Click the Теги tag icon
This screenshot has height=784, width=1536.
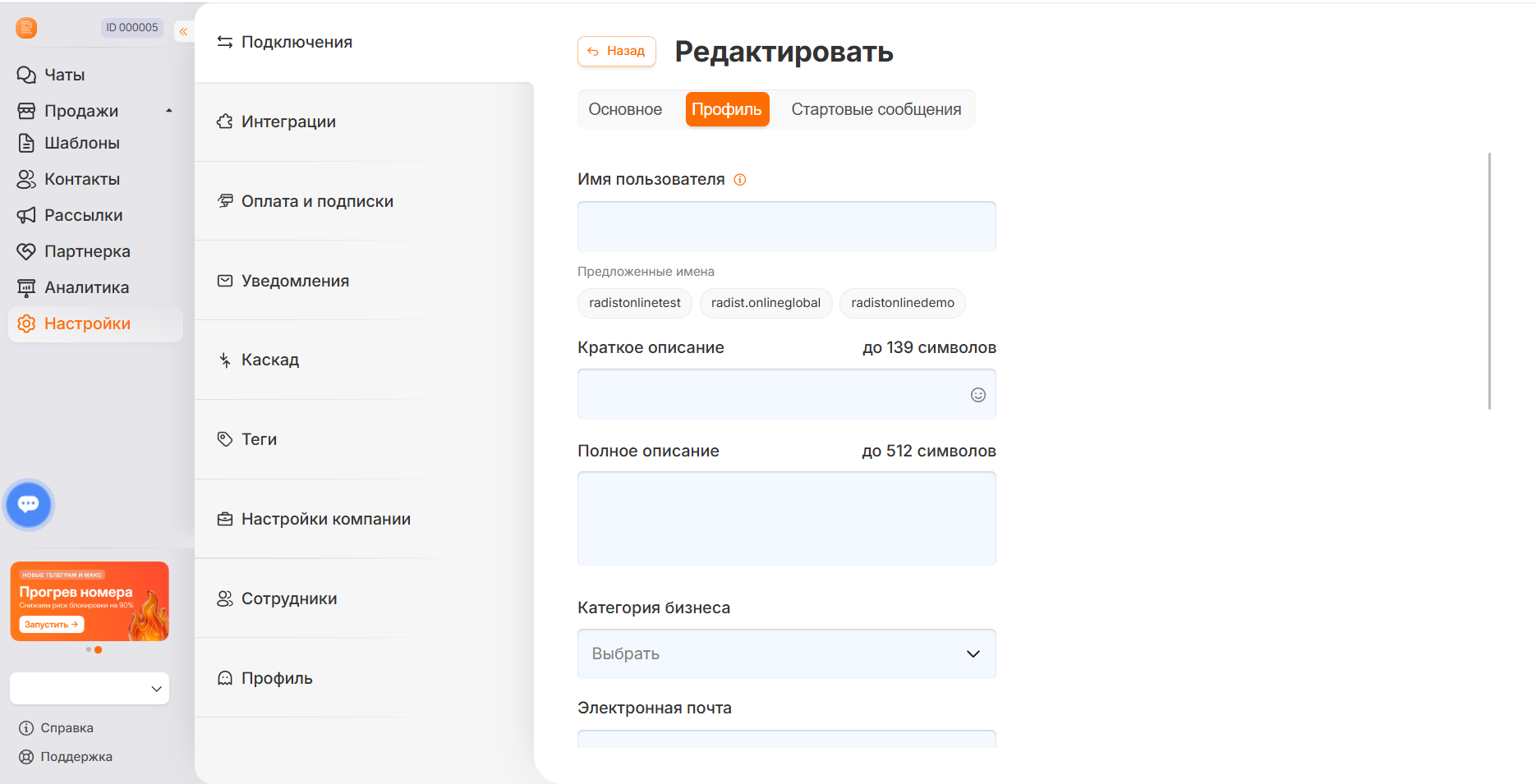coord(225,439)
